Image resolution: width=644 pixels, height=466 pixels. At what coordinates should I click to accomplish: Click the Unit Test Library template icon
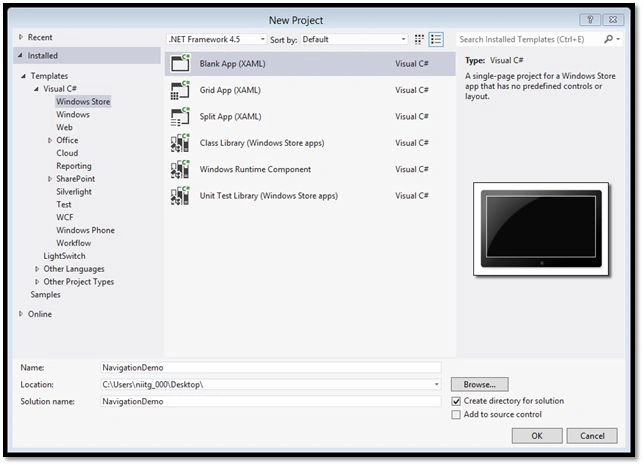tap(180, 196)
